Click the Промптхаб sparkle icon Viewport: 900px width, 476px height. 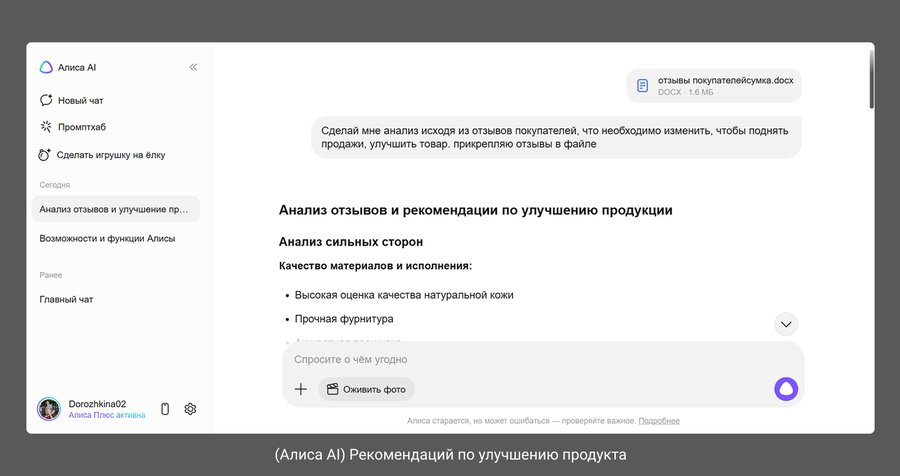(x=46, y=127)
